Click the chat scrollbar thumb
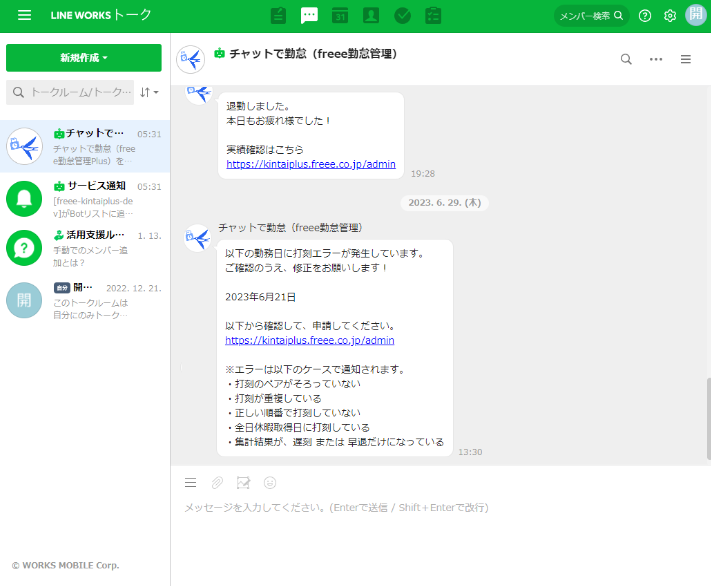Viewport: 711px width, 586px height. tap(708, 419)
